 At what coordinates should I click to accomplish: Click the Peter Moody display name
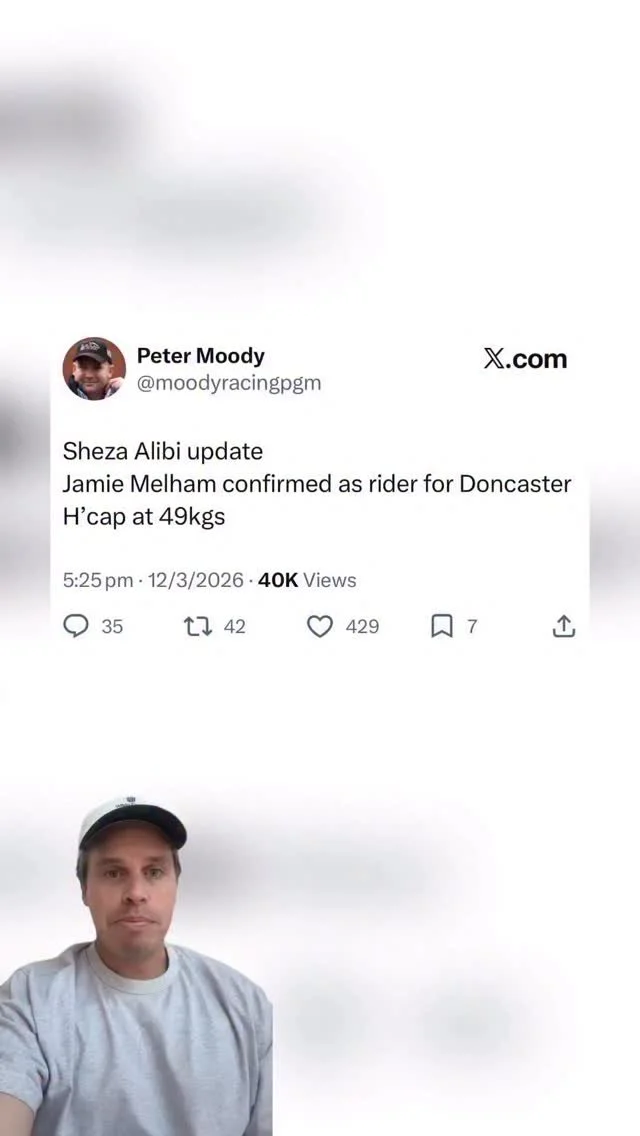[201, 356]
